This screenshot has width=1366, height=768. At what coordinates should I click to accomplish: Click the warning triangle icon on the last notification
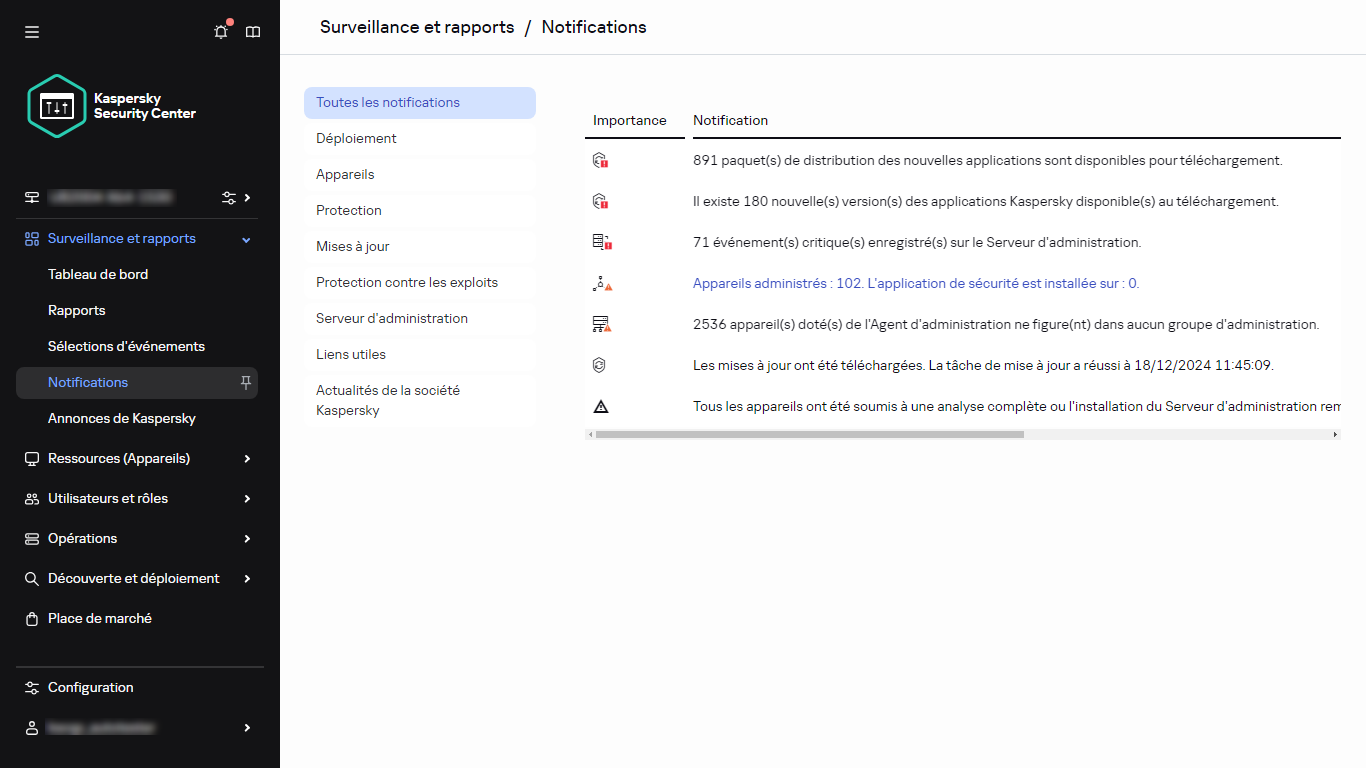[599, 405]
